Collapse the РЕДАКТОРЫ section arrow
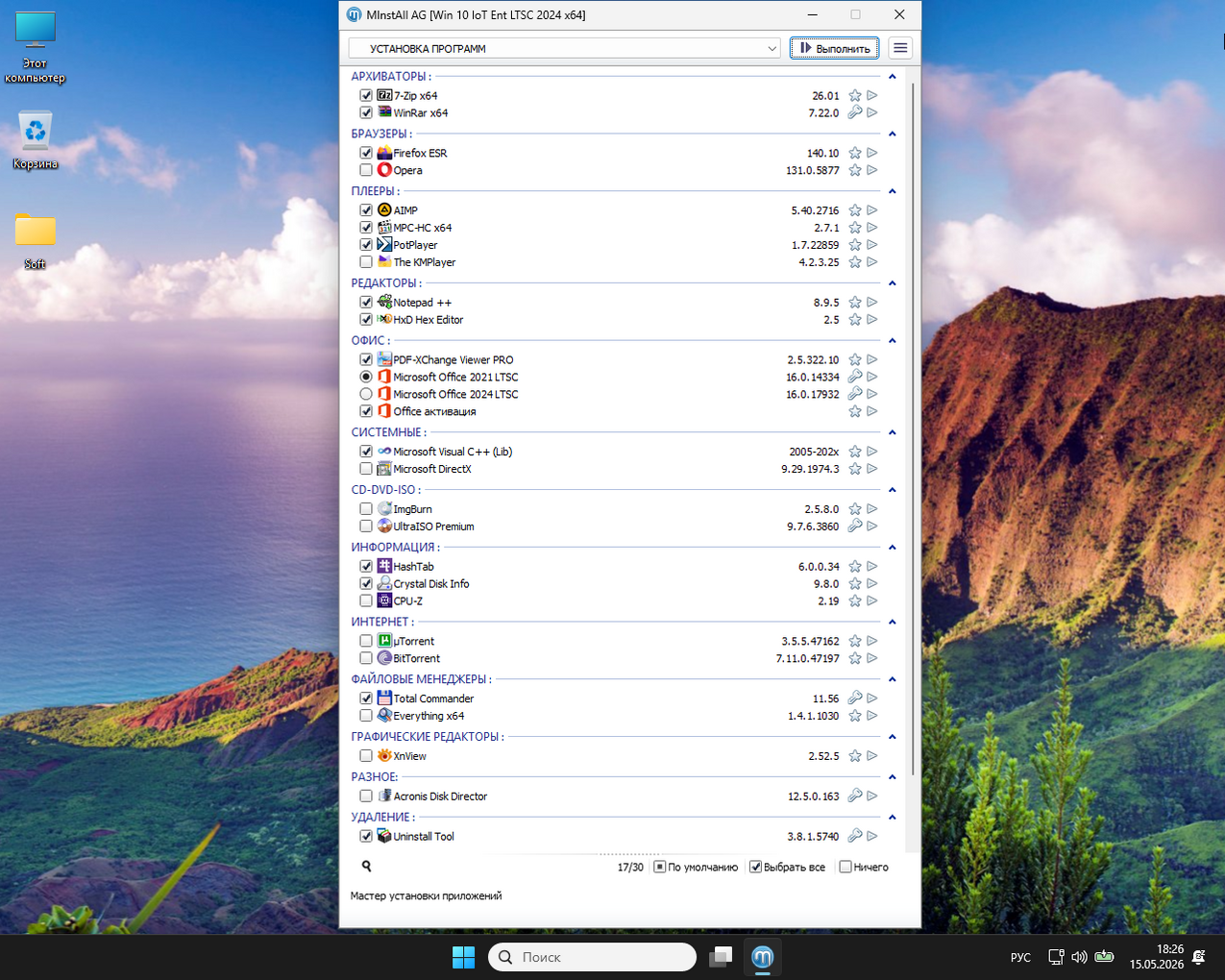The height and width of the screenshot is (980, 1225). 893,283
